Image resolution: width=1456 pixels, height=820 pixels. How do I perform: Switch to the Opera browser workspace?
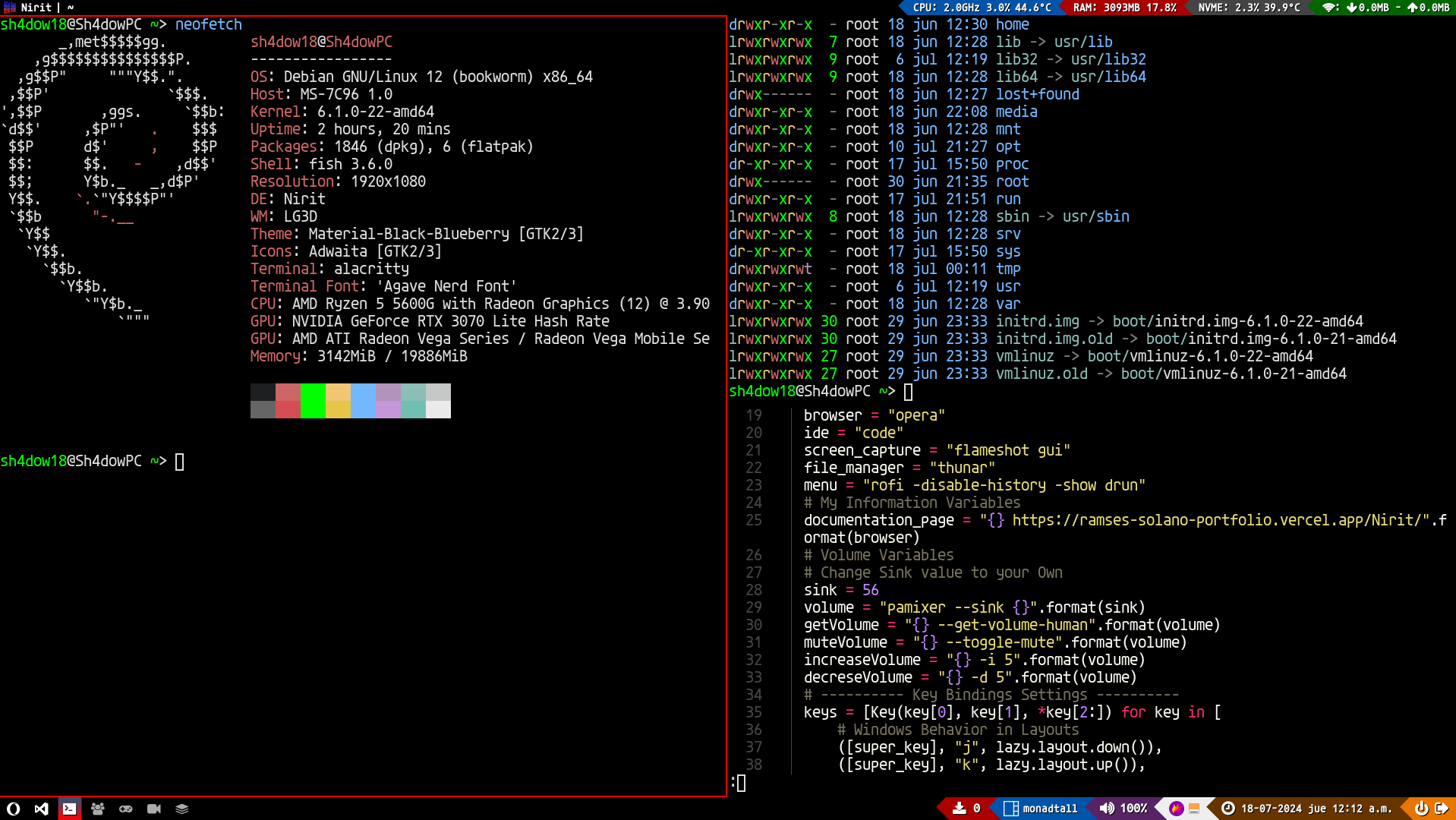[13, 809]
